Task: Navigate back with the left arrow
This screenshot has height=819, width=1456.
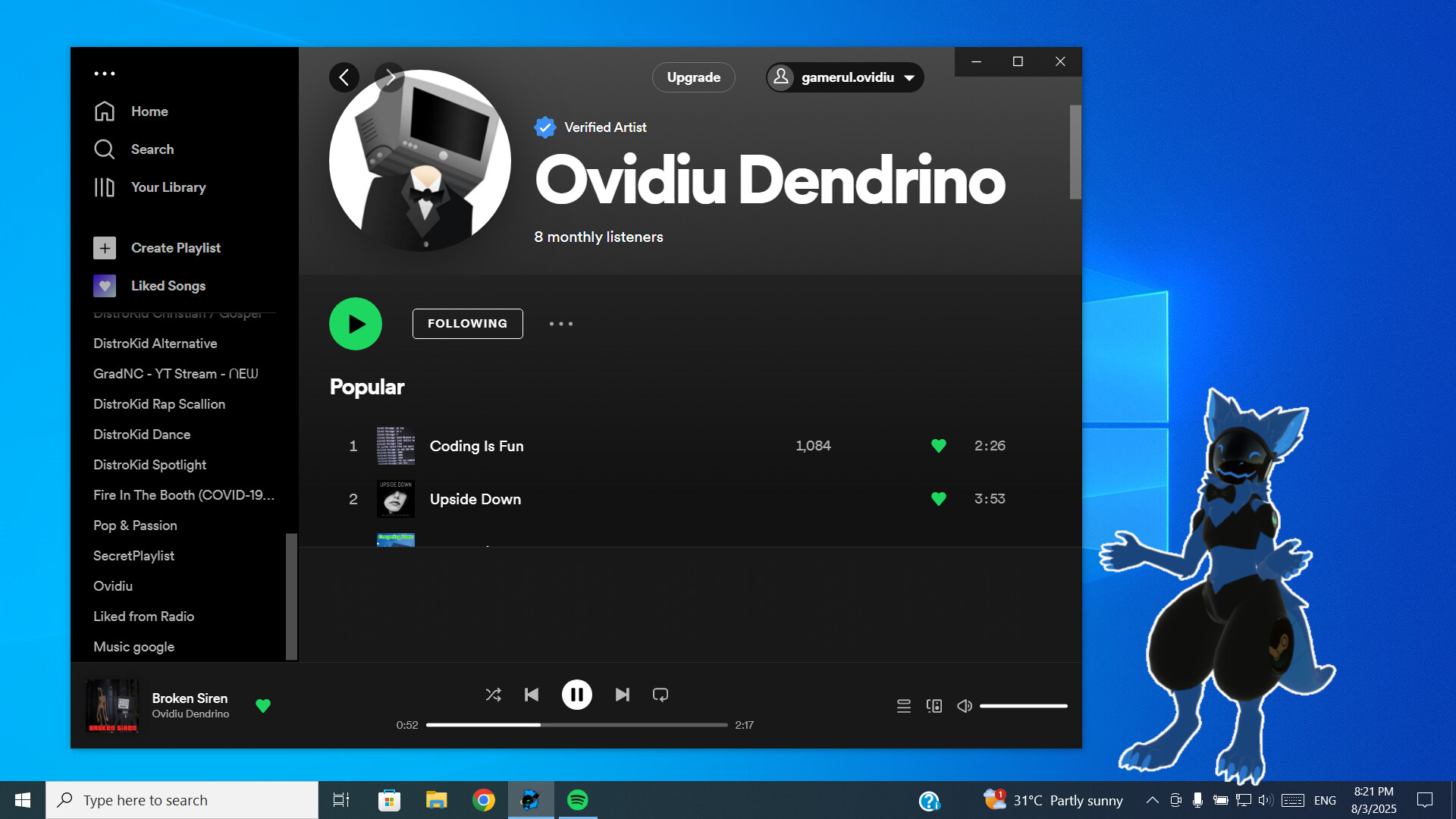Action: (344, 77)
